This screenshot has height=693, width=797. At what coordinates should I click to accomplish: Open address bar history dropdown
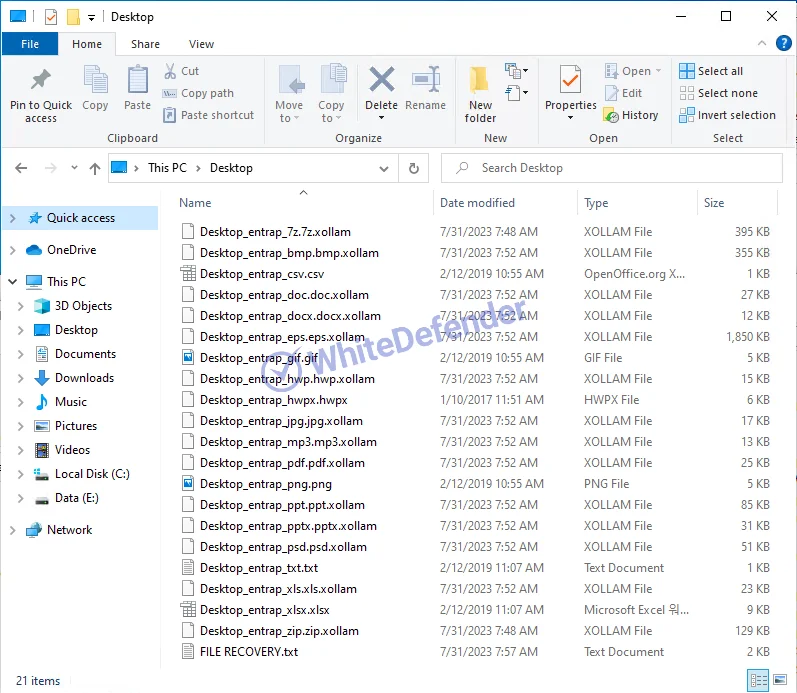(x=387, y=168)
